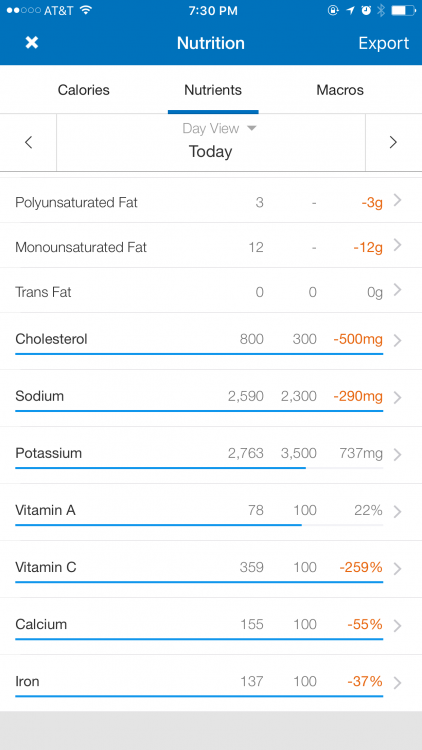
Task: Go to next day with right arrow
Action: tap(393, 143)
